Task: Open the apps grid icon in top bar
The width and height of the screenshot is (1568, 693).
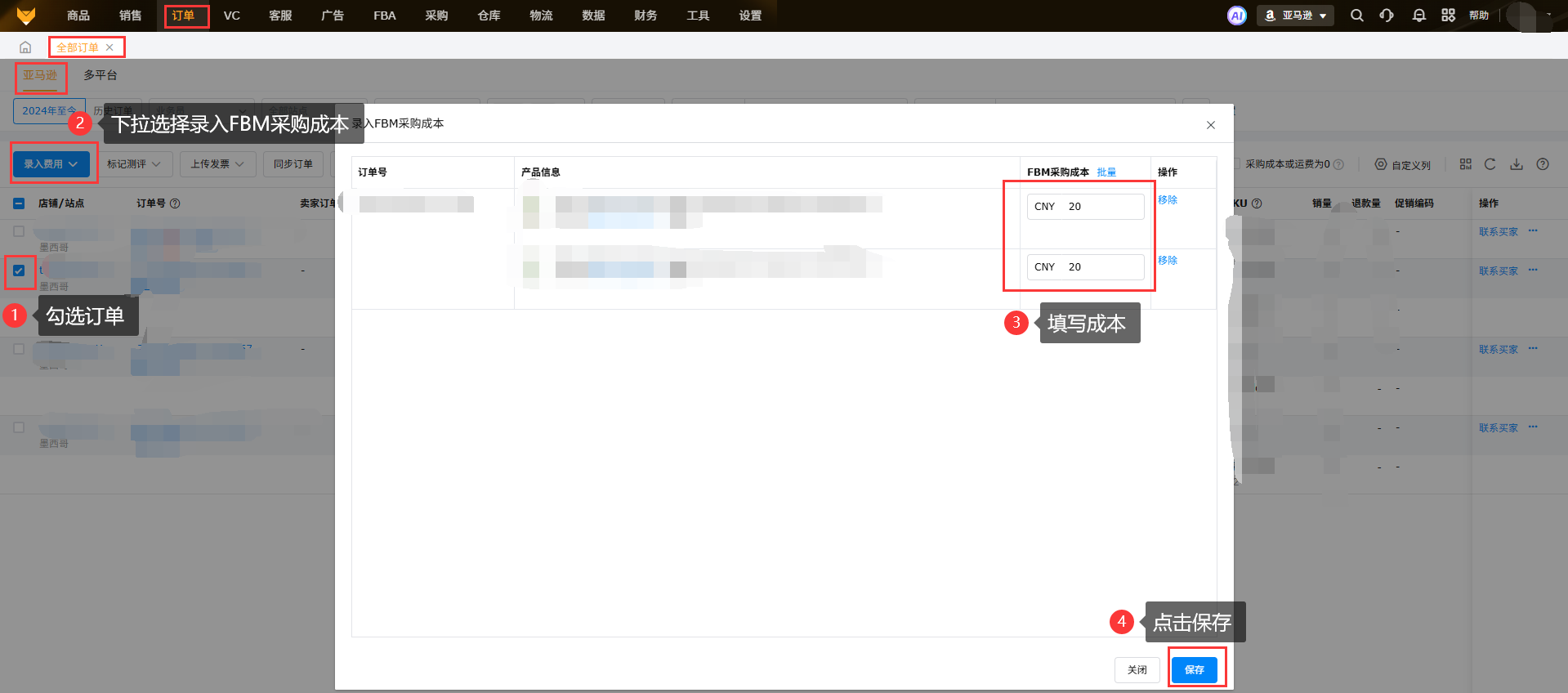Action: click(1449, 16)
